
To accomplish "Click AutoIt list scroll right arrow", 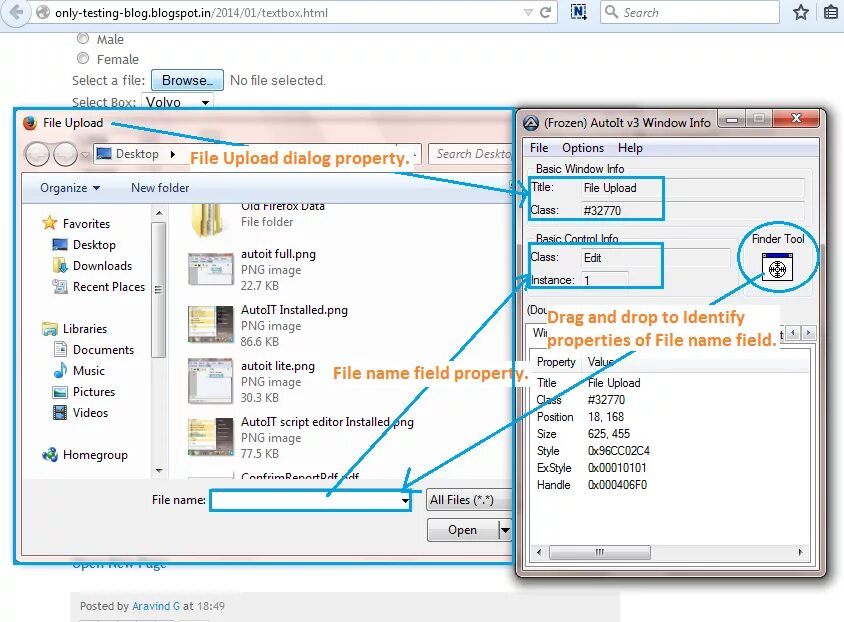I will [x=800, y=553].
